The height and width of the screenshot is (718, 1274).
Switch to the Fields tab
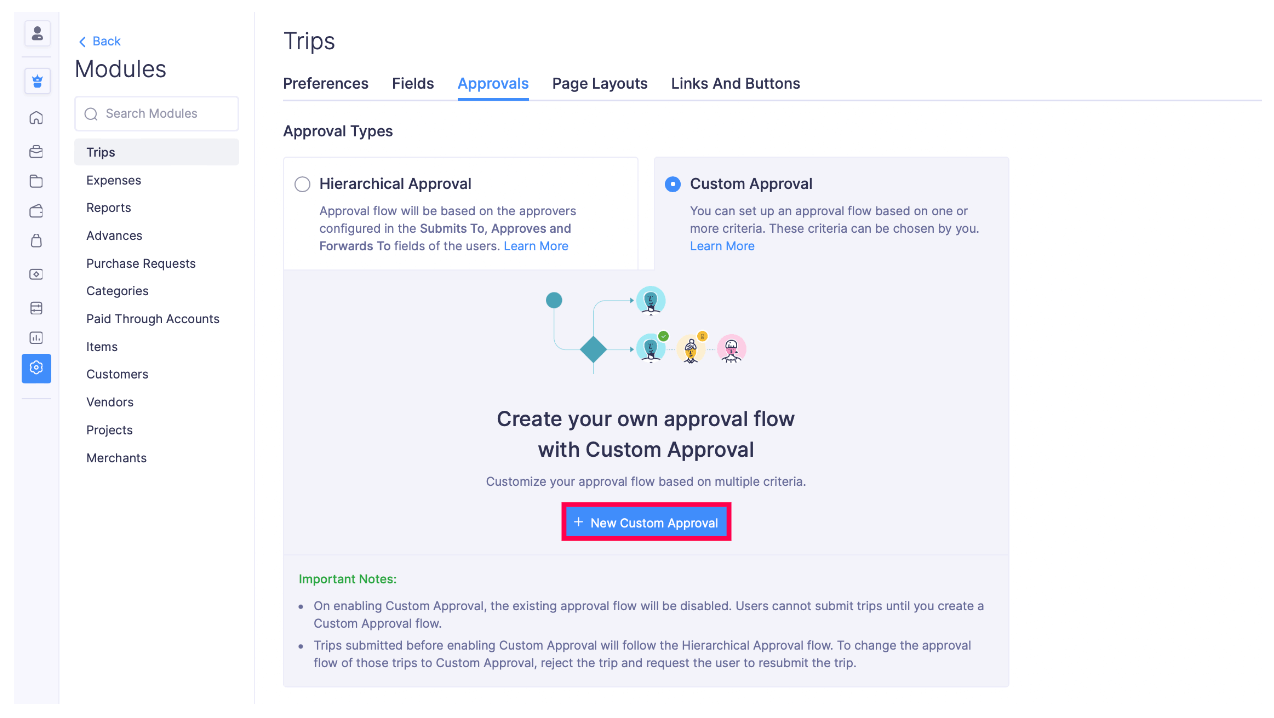point(413,84)
